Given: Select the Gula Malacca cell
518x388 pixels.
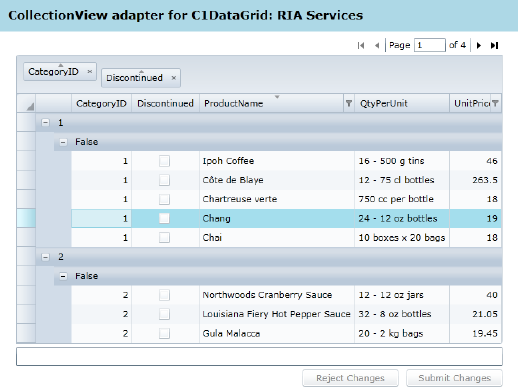Looking at the screenshot, I should [x=277, y=333].
